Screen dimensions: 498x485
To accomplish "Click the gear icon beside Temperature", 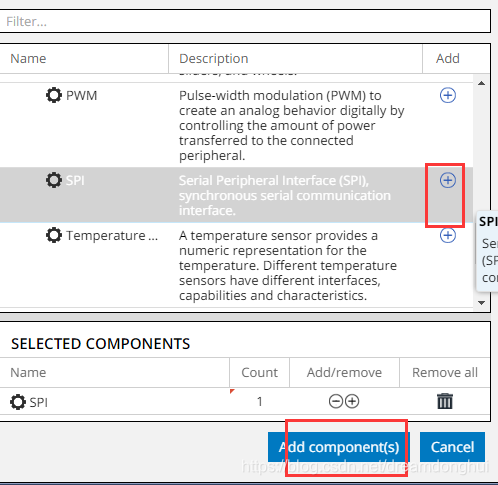I will pyautogui.click(x=54, y=235).
